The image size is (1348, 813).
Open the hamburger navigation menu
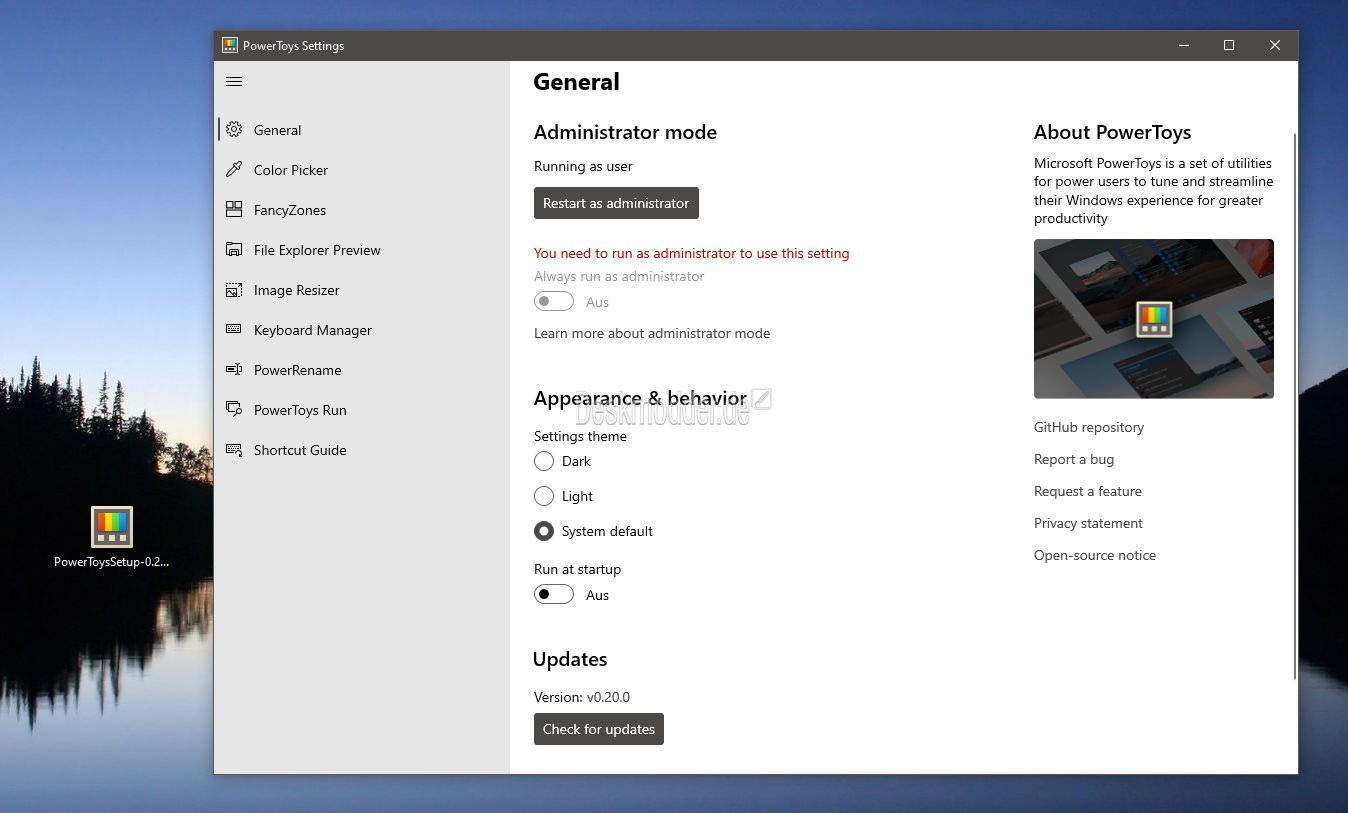(x=234, y=81)
